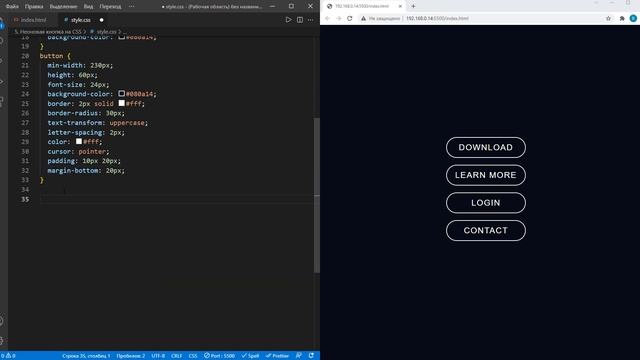Click the not secure warning icon in the address bar
Image resolution: width=640 pixels, height=360 pixels.
tap(363, 18)
